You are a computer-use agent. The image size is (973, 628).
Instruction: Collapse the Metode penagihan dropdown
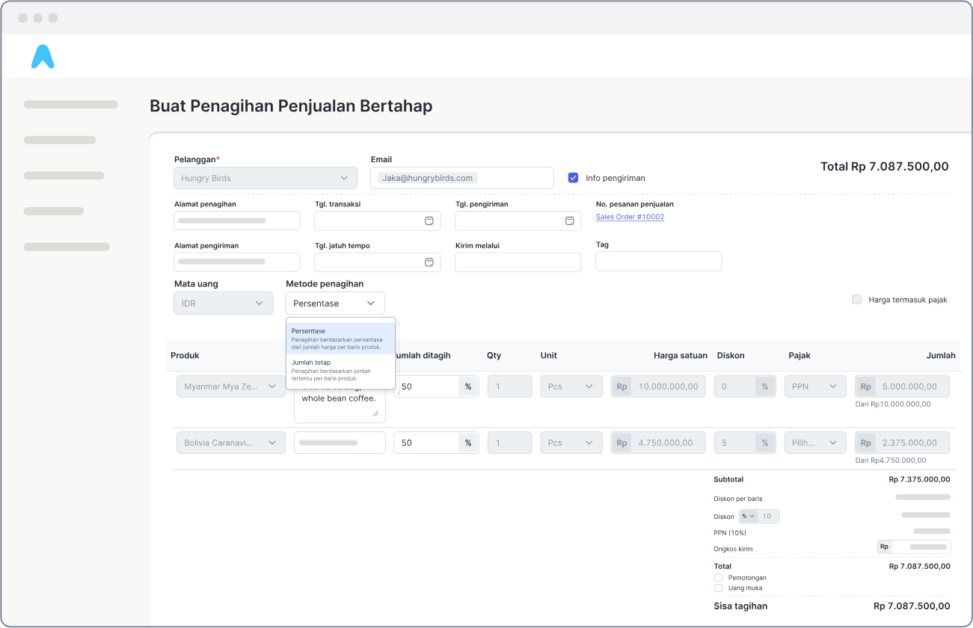pos(334,303)
